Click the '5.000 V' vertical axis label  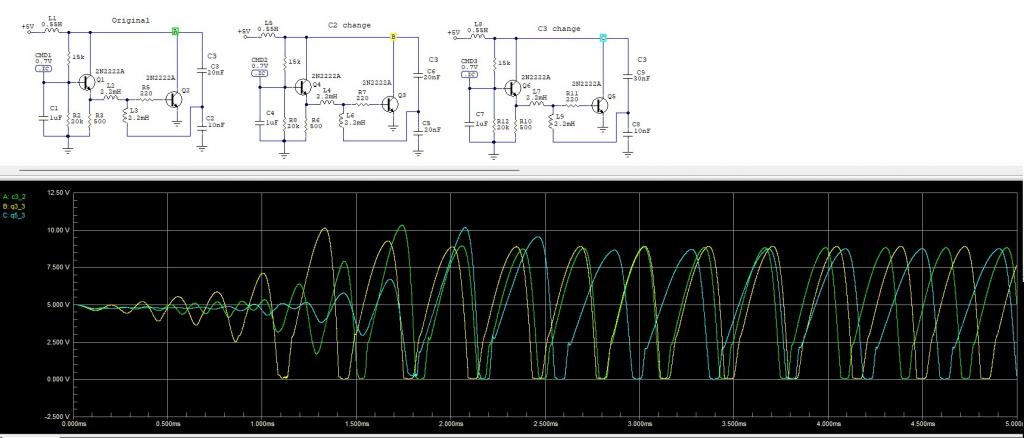59,305
